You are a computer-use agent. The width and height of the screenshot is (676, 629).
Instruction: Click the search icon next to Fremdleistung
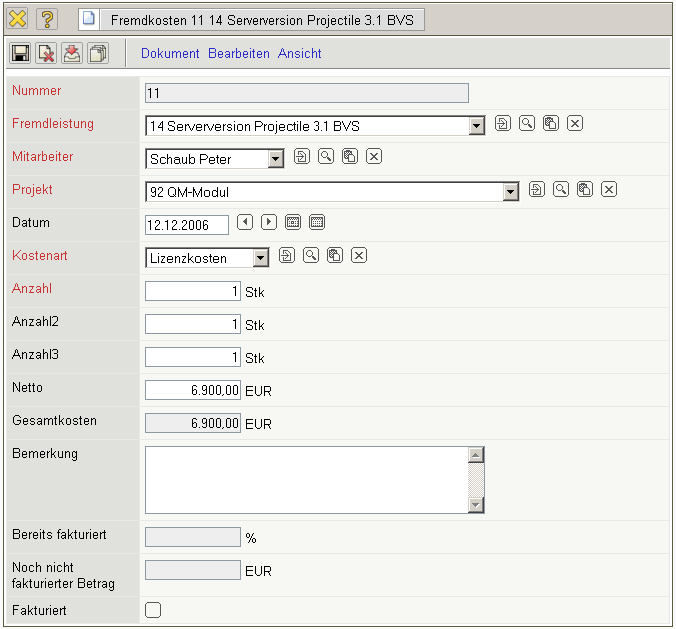(x=527, y=124)
